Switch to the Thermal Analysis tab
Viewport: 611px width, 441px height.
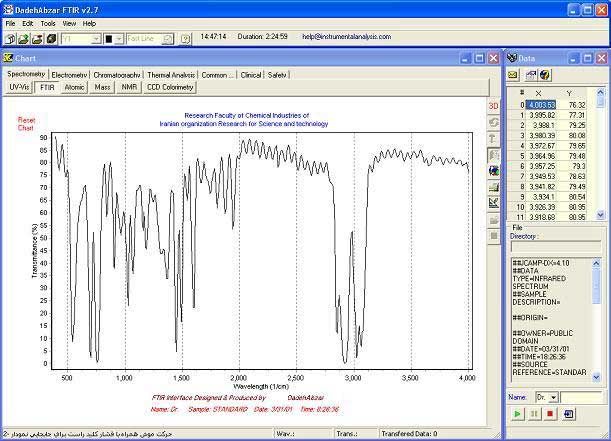[x=171, y=75]
